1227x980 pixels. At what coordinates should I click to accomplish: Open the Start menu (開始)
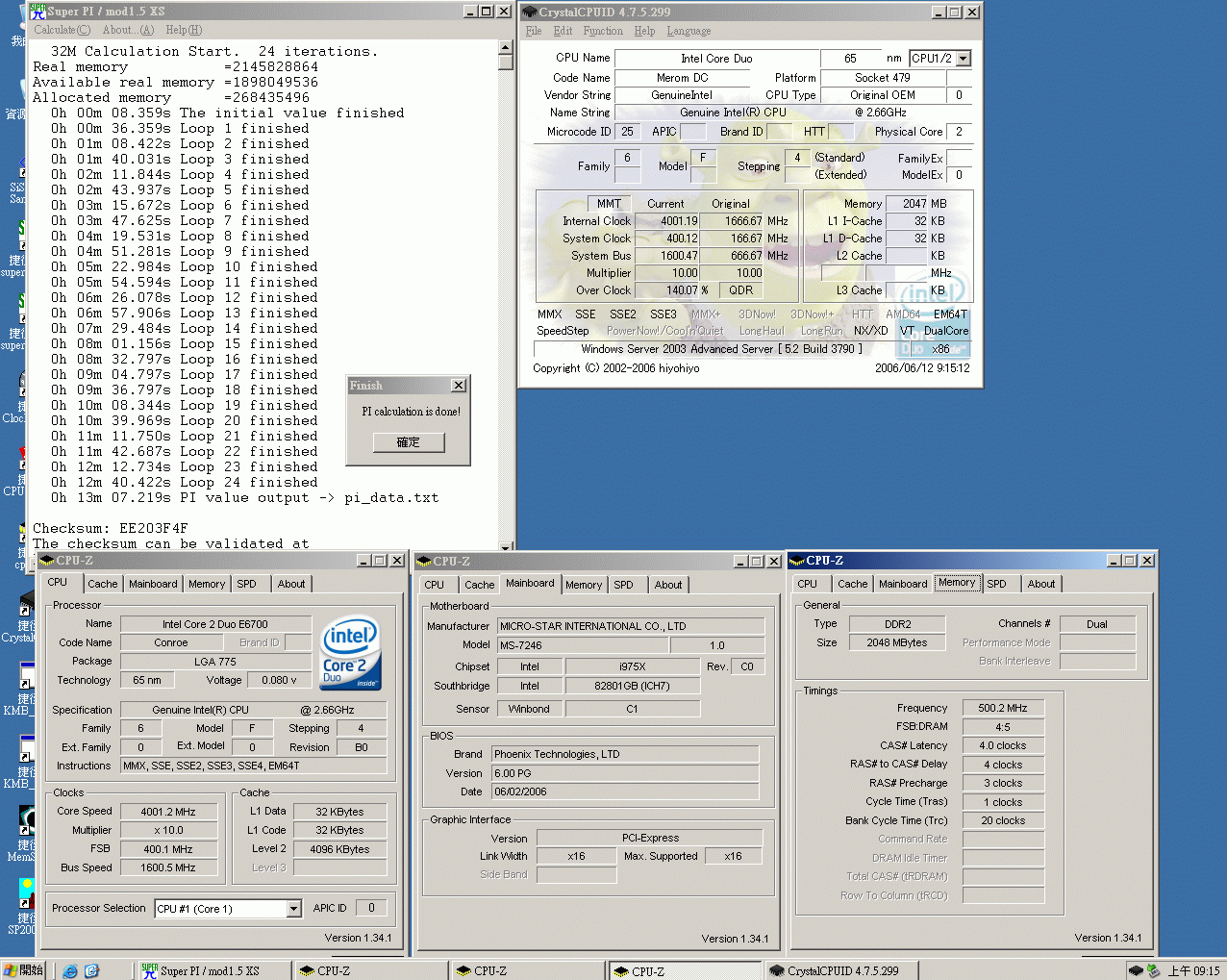click(x=24, y=970)
